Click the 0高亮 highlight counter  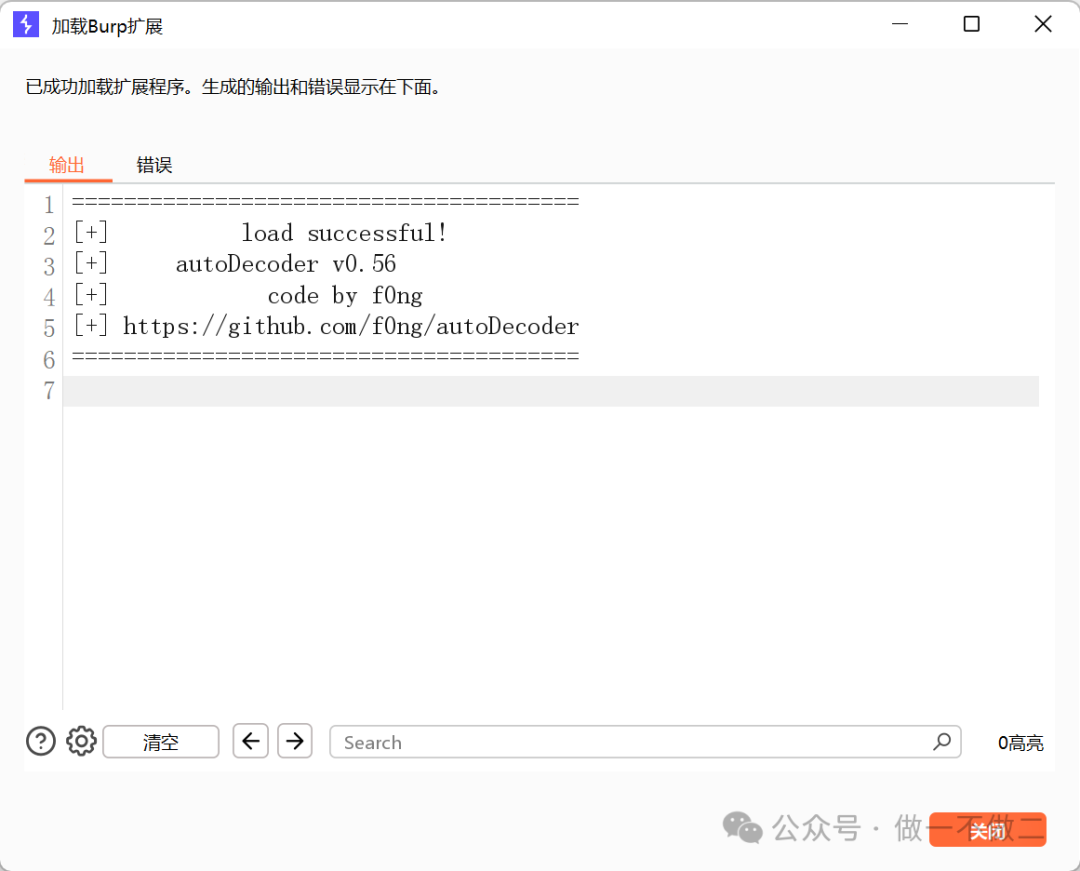coord(1021,742)
